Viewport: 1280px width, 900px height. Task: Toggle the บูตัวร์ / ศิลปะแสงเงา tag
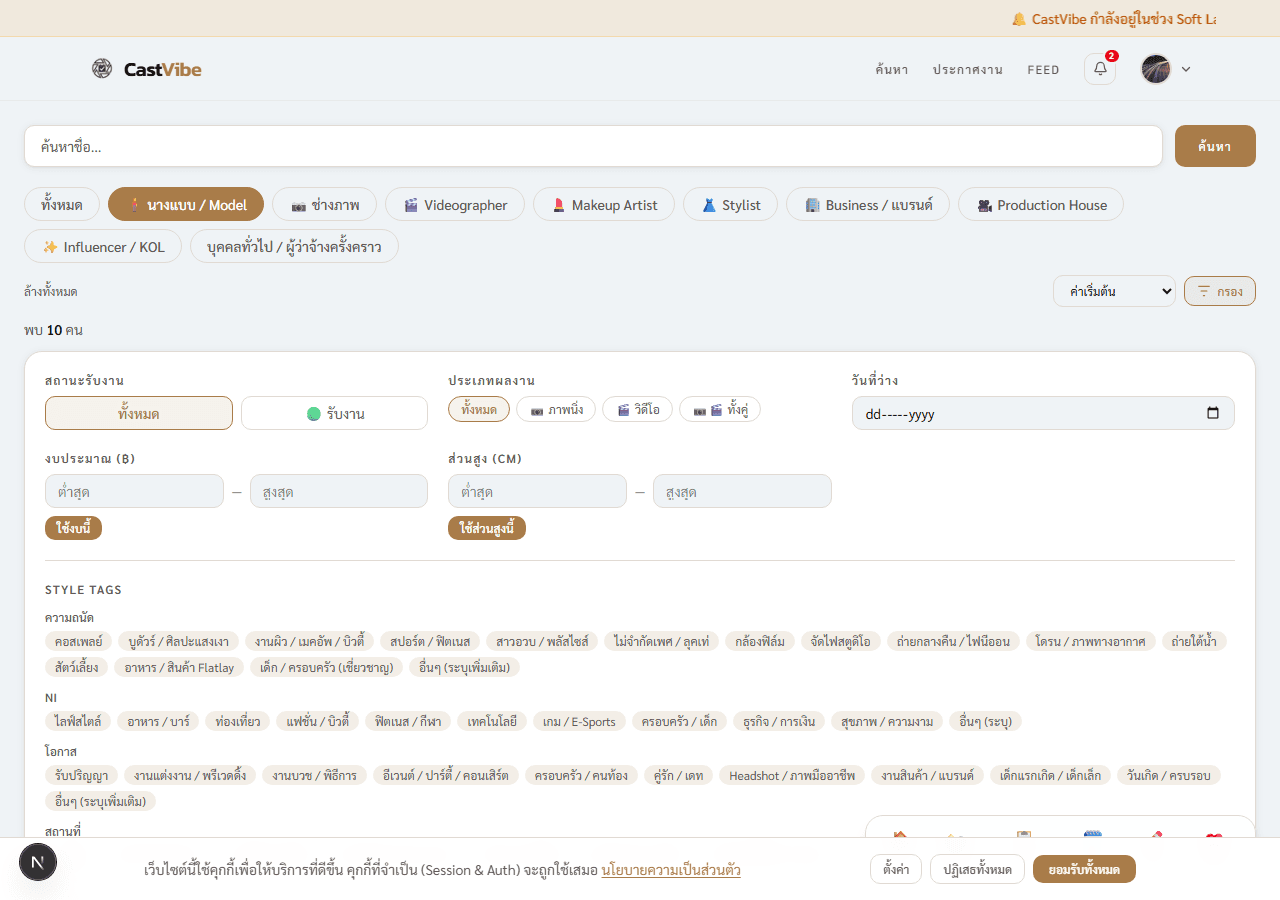(177, 641)
